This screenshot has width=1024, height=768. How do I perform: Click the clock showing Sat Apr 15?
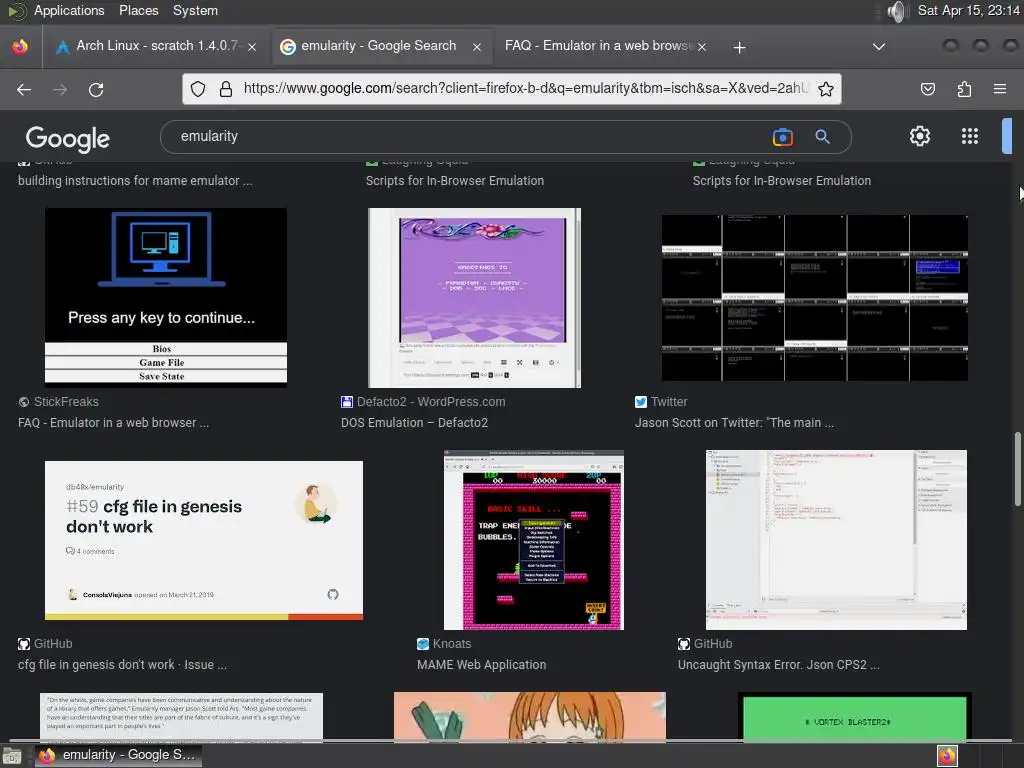968,10
